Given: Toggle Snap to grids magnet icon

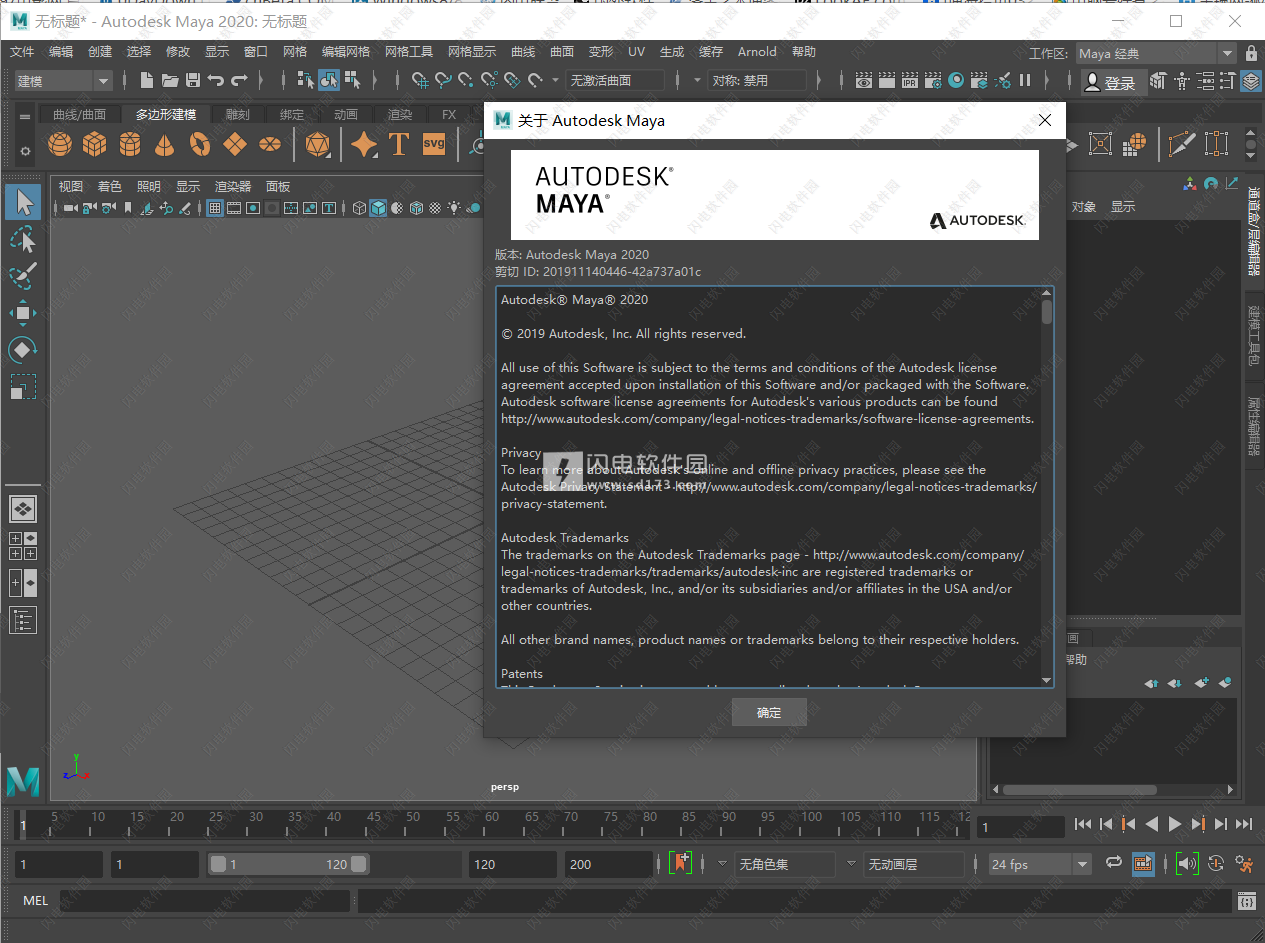Looking at the screenshot, I should pyautogui.click(x=421, y=80).
